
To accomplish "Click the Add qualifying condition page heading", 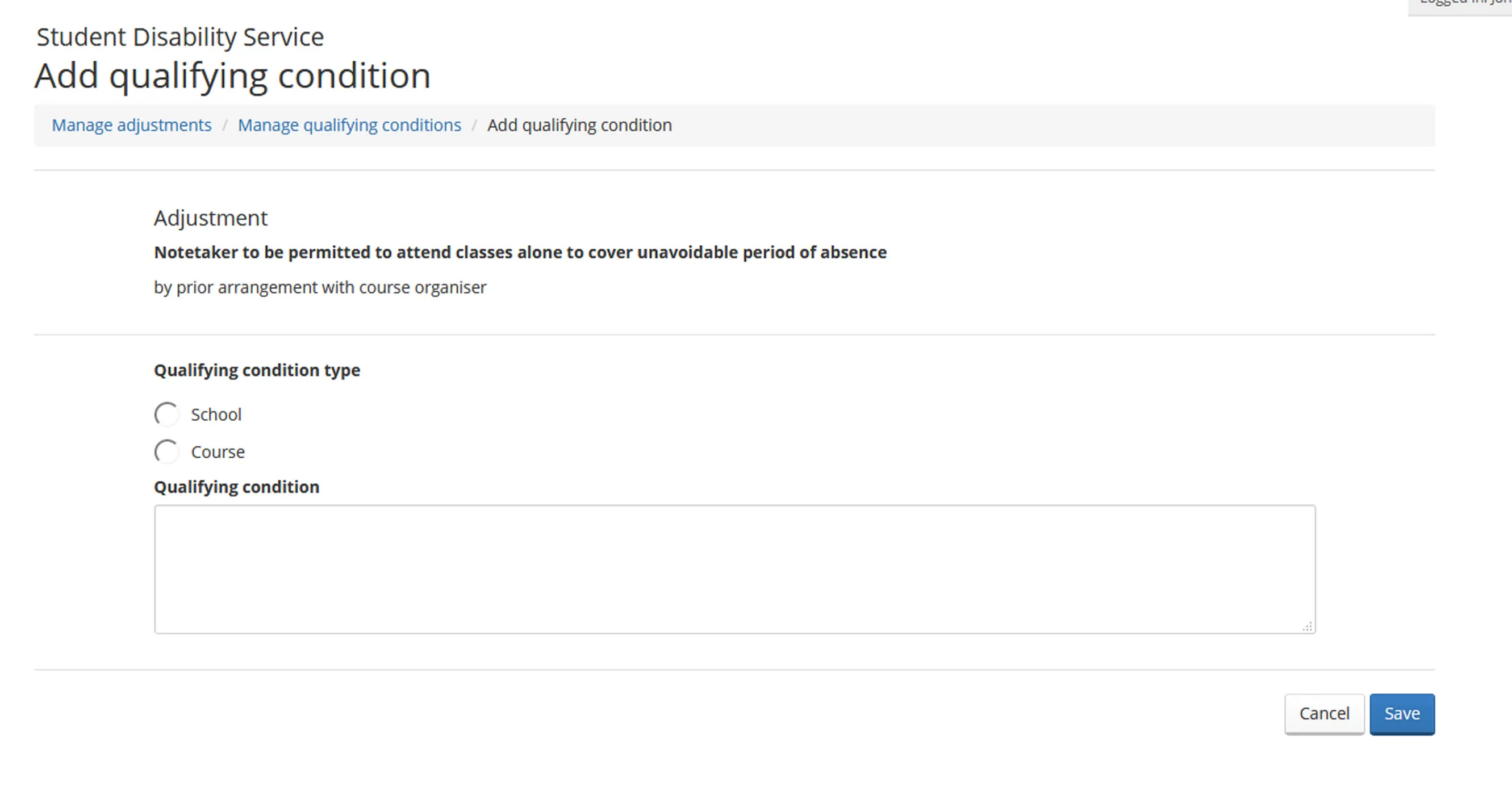I will click(232, 76).
